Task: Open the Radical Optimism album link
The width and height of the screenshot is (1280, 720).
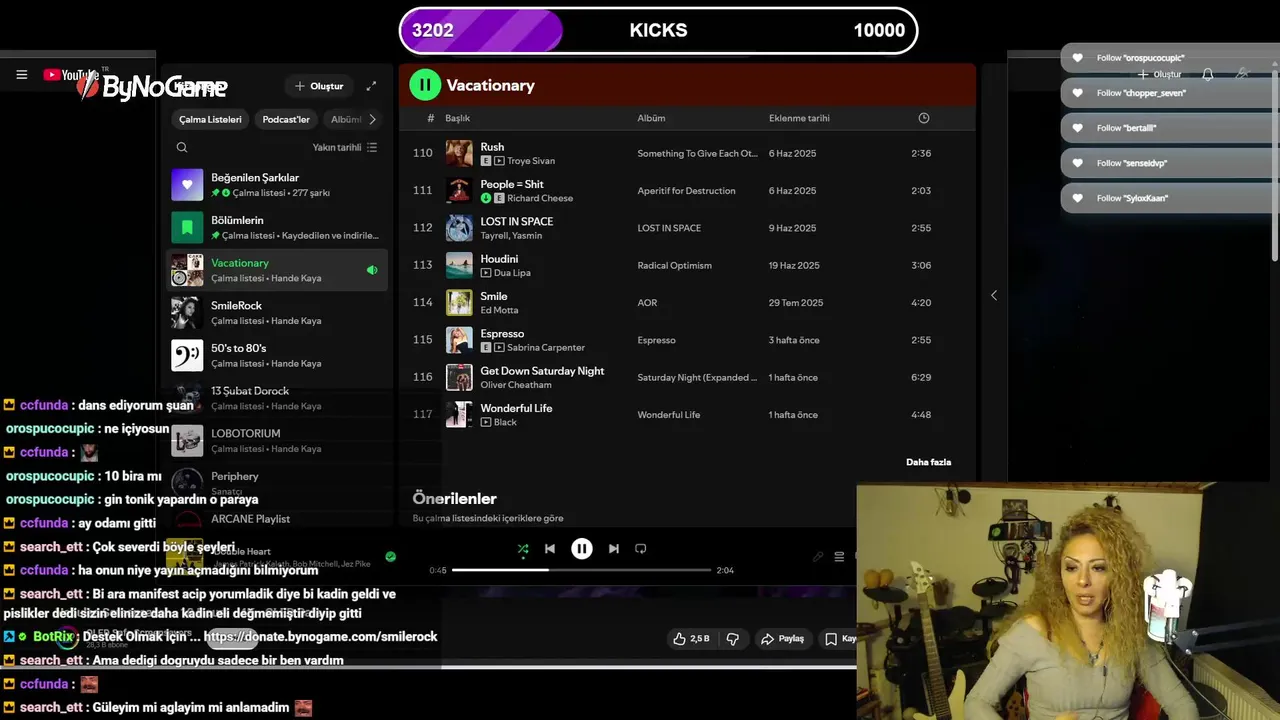Action: 674,265
